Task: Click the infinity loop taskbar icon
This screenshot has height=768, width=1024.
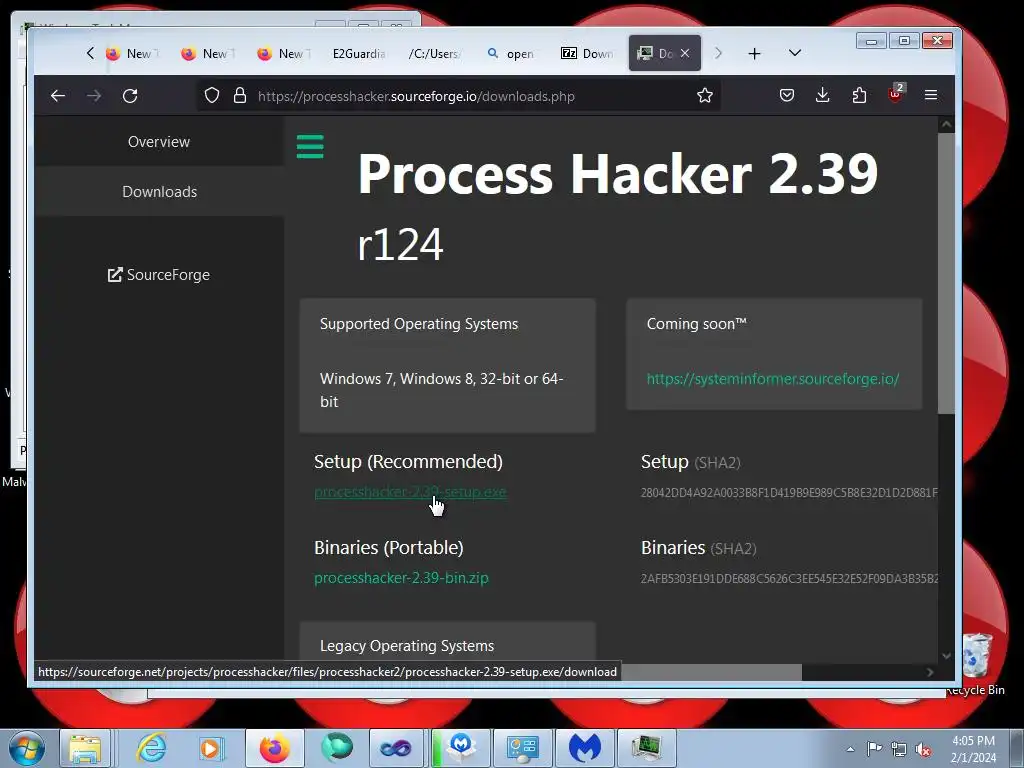Action: [x=397, y=748]
